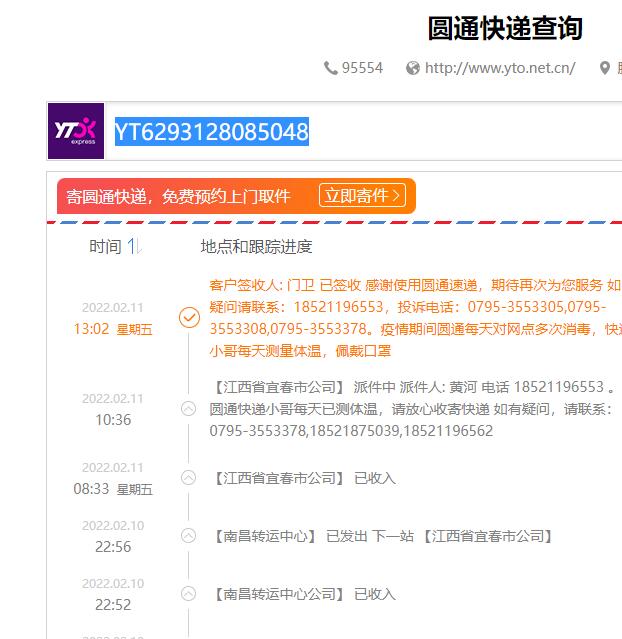Screen dimensions: 622x639
Task: Click the 【南昌转运中心公司】 已收入 entry
Action: [x=303, y=594]
